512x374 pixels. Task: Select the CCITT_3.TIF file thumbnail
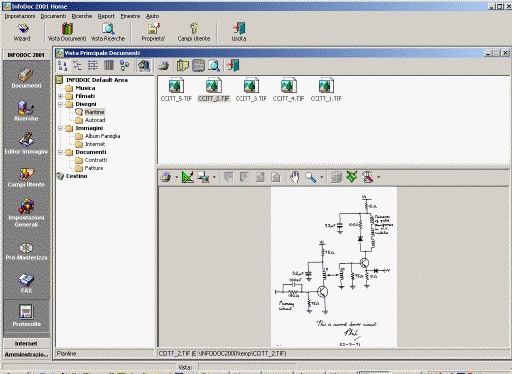click(x=251, y=89)
